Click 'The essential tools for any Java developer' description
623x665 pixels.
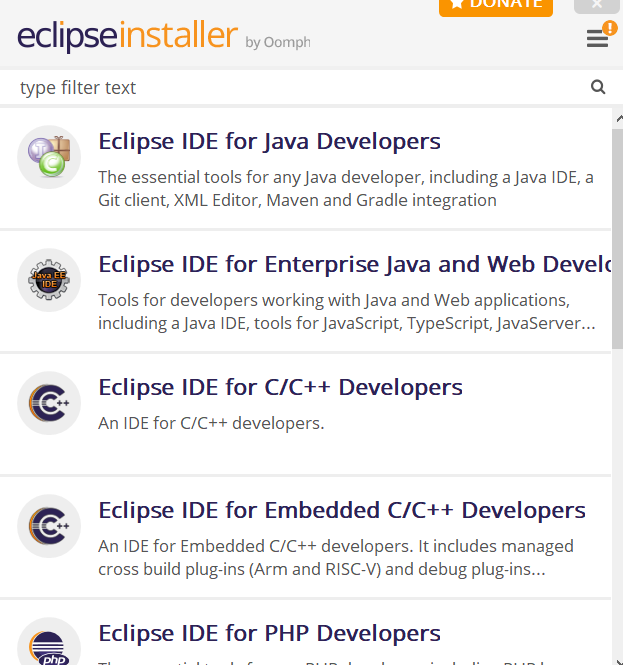click(x=346, y=189)
